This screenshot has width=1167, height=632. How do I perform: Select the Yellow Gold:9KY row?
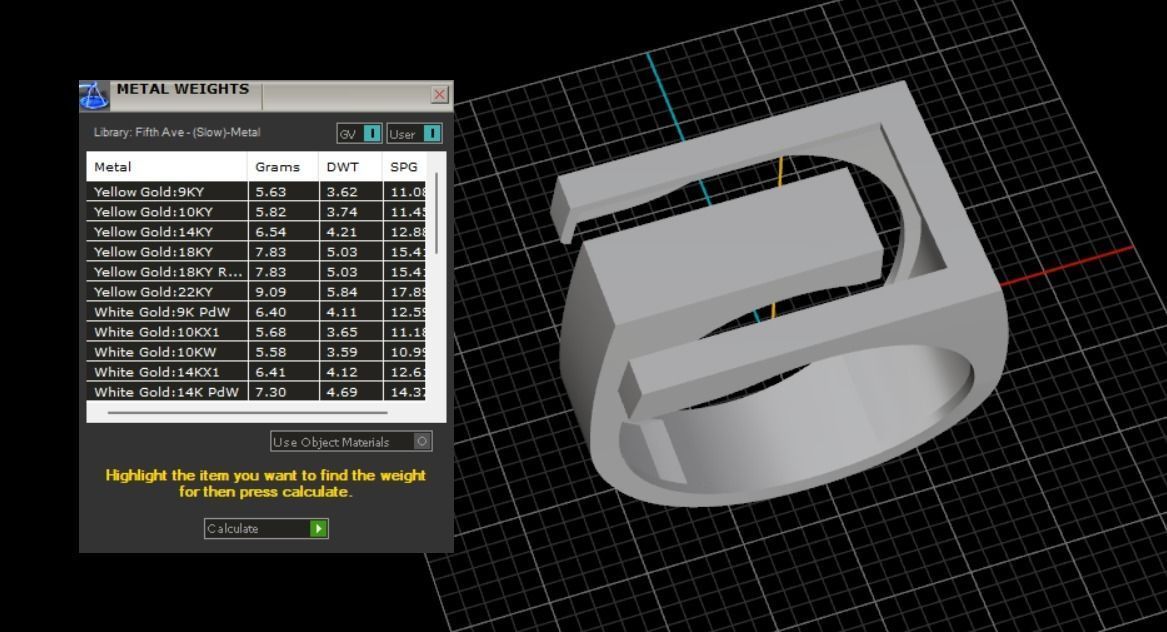pyautogui.click(x=256, y=191)
